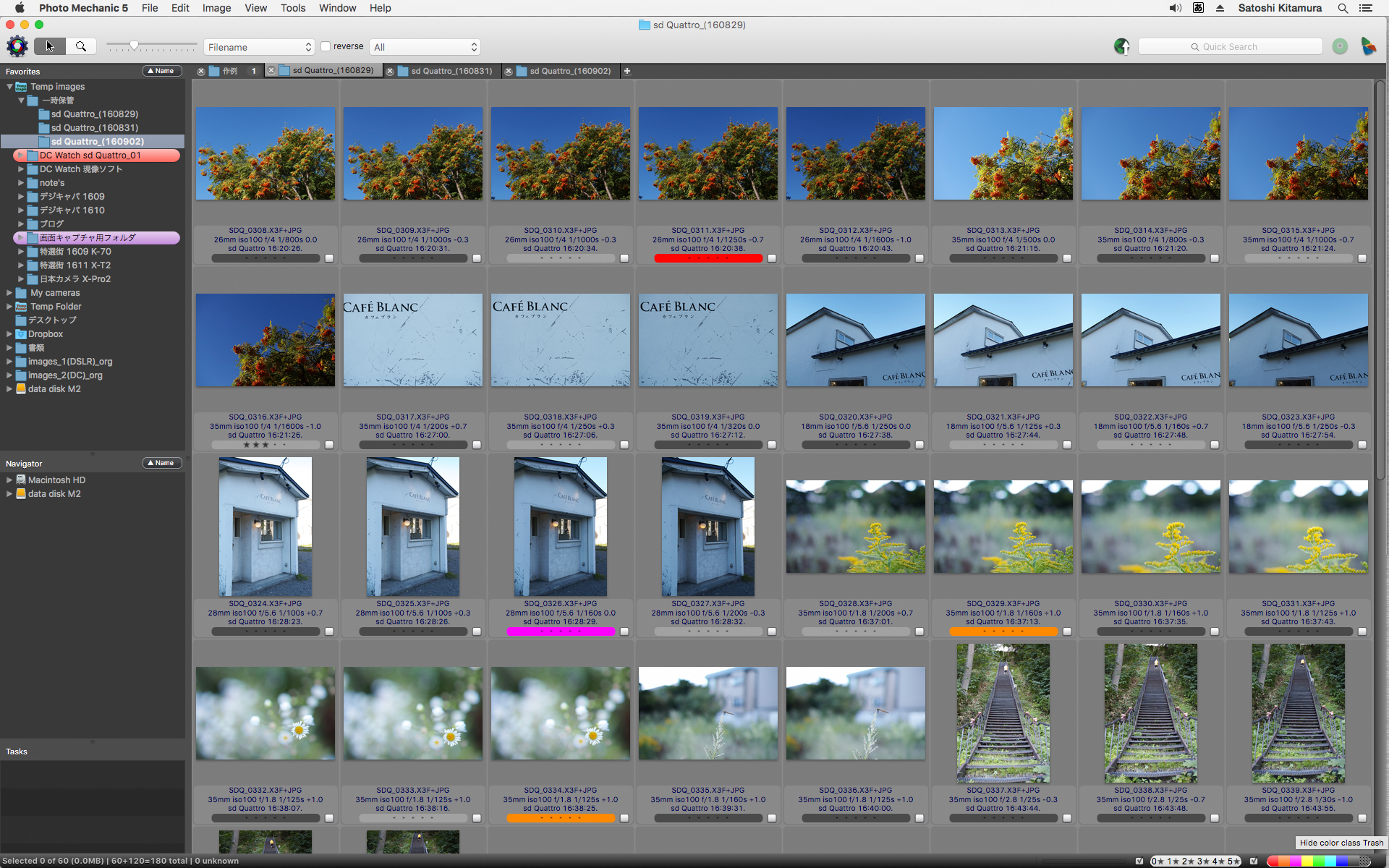1389x868 pixels.
Task: Open the All filter dropdown
Action: point(425,47)
